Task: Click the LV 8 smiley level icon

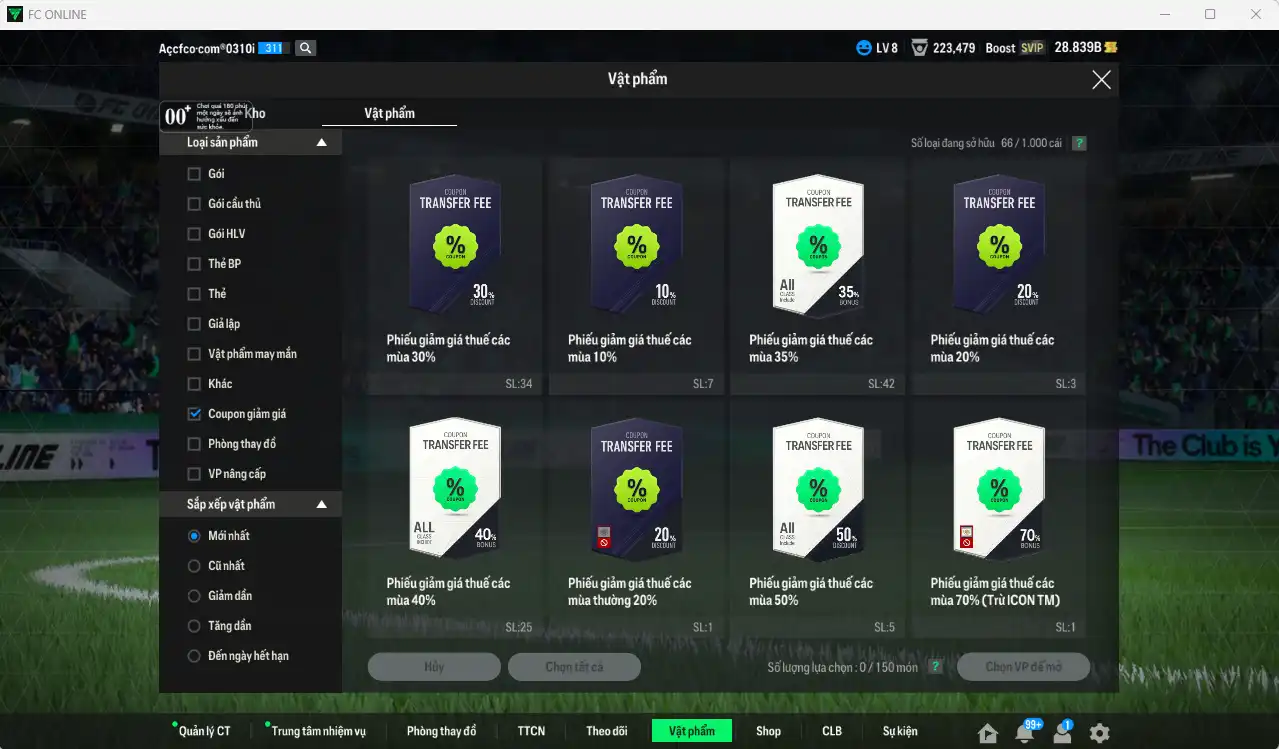Action: click(x=863, y=48)
